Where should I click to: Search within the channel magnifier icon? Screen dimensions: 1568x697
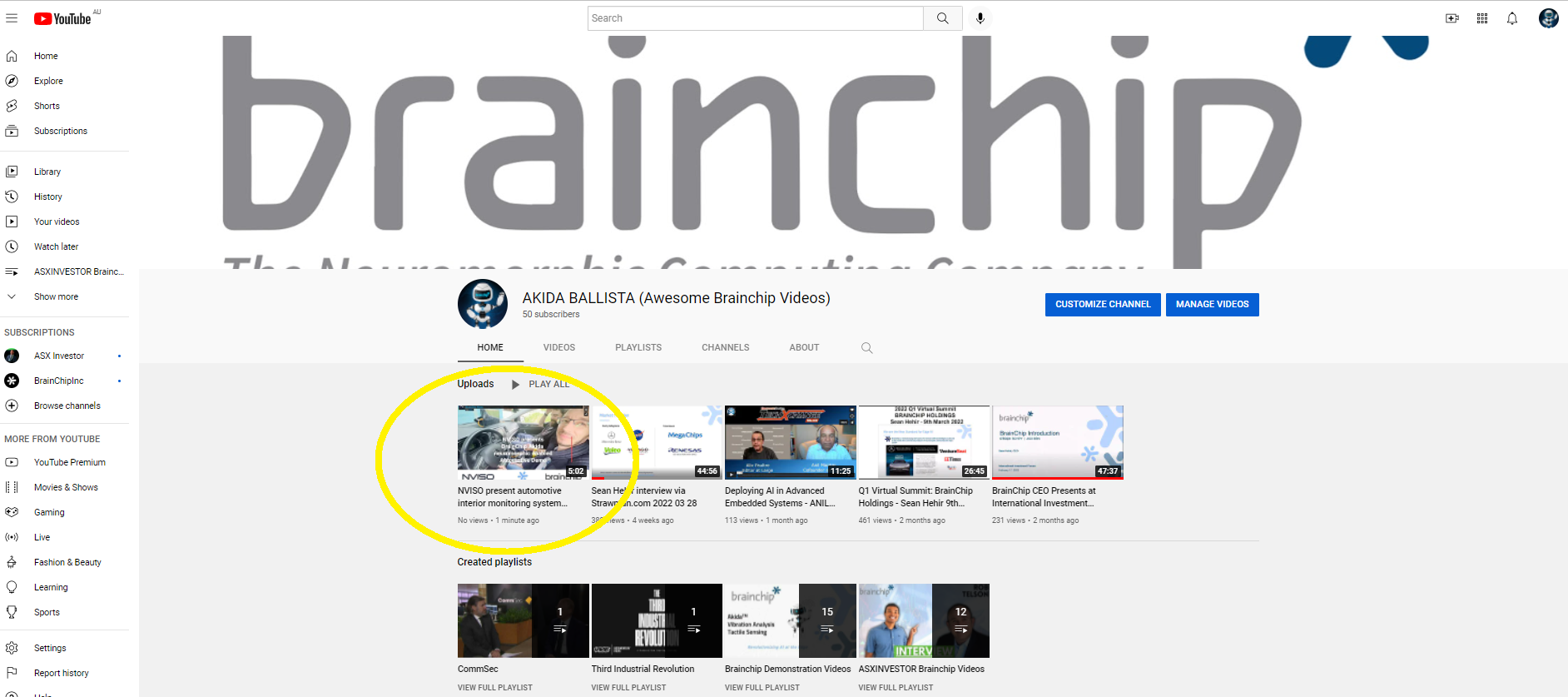[x=866, y=348]
